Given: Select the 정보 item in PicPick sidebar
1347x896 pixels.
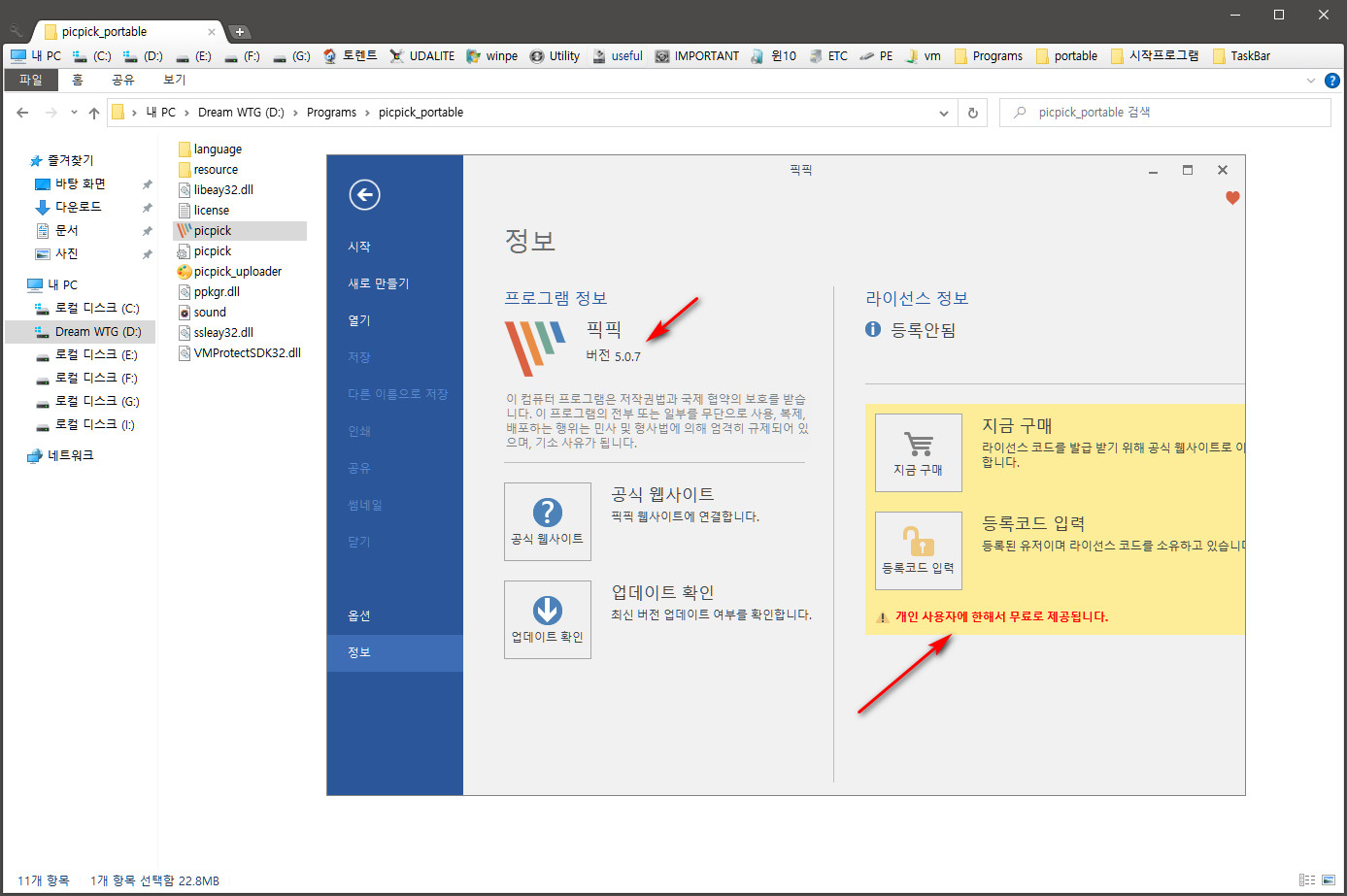Looking at the screenshot, I should pyautogui.click(x=395, y=652).
